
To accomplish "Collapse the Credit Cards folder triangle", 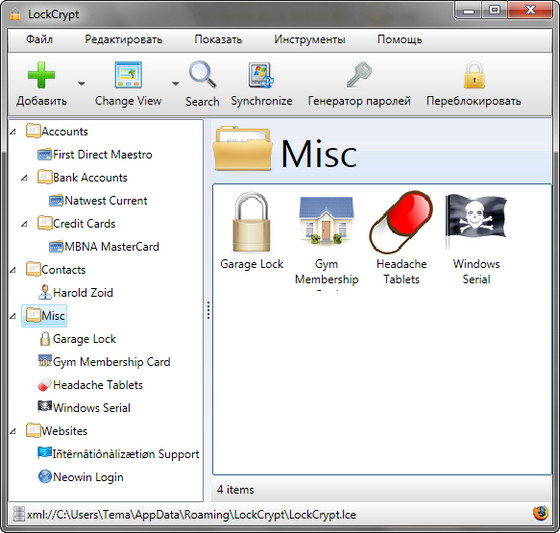I will 24,224.
